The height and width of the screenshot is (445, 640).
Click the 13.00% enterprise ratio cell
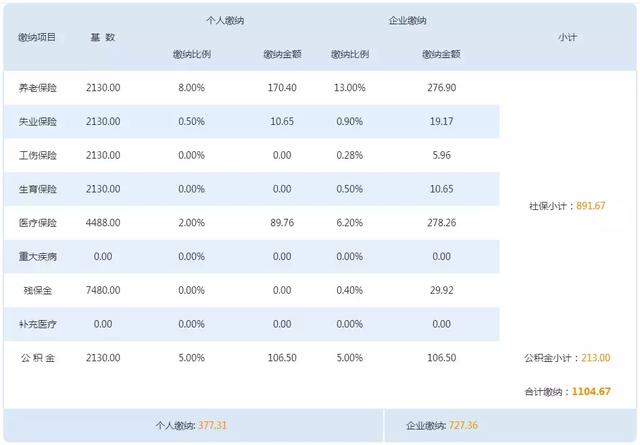(x=349, y=88)
